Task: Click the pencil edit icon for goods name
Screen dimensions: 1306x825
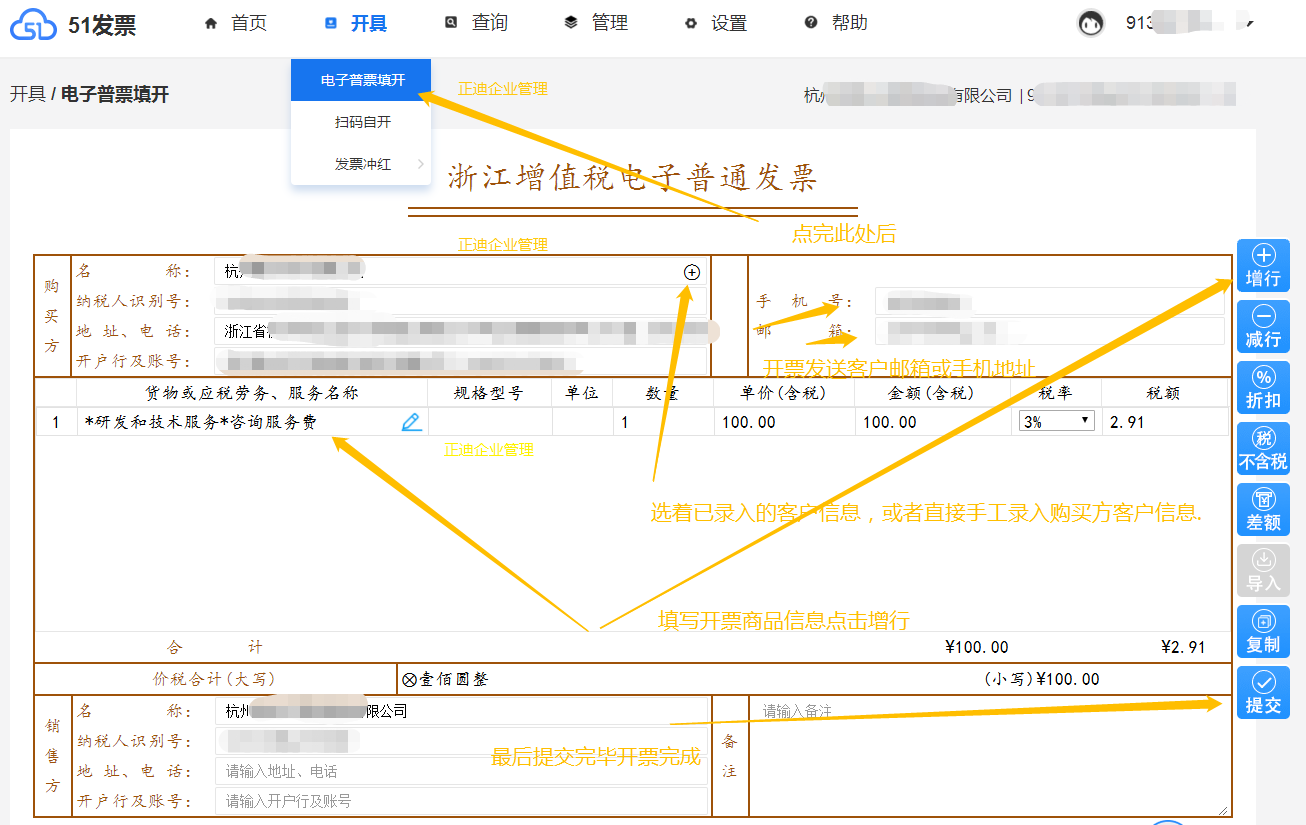Action: 411,422
